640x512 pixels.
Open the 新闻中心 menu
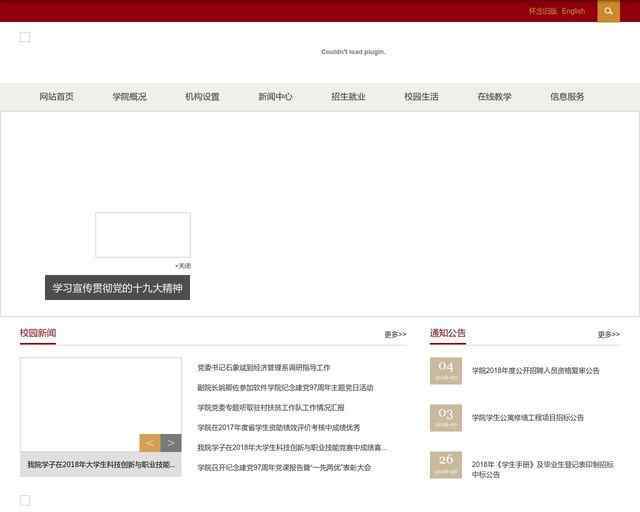[x=276, y=97]
